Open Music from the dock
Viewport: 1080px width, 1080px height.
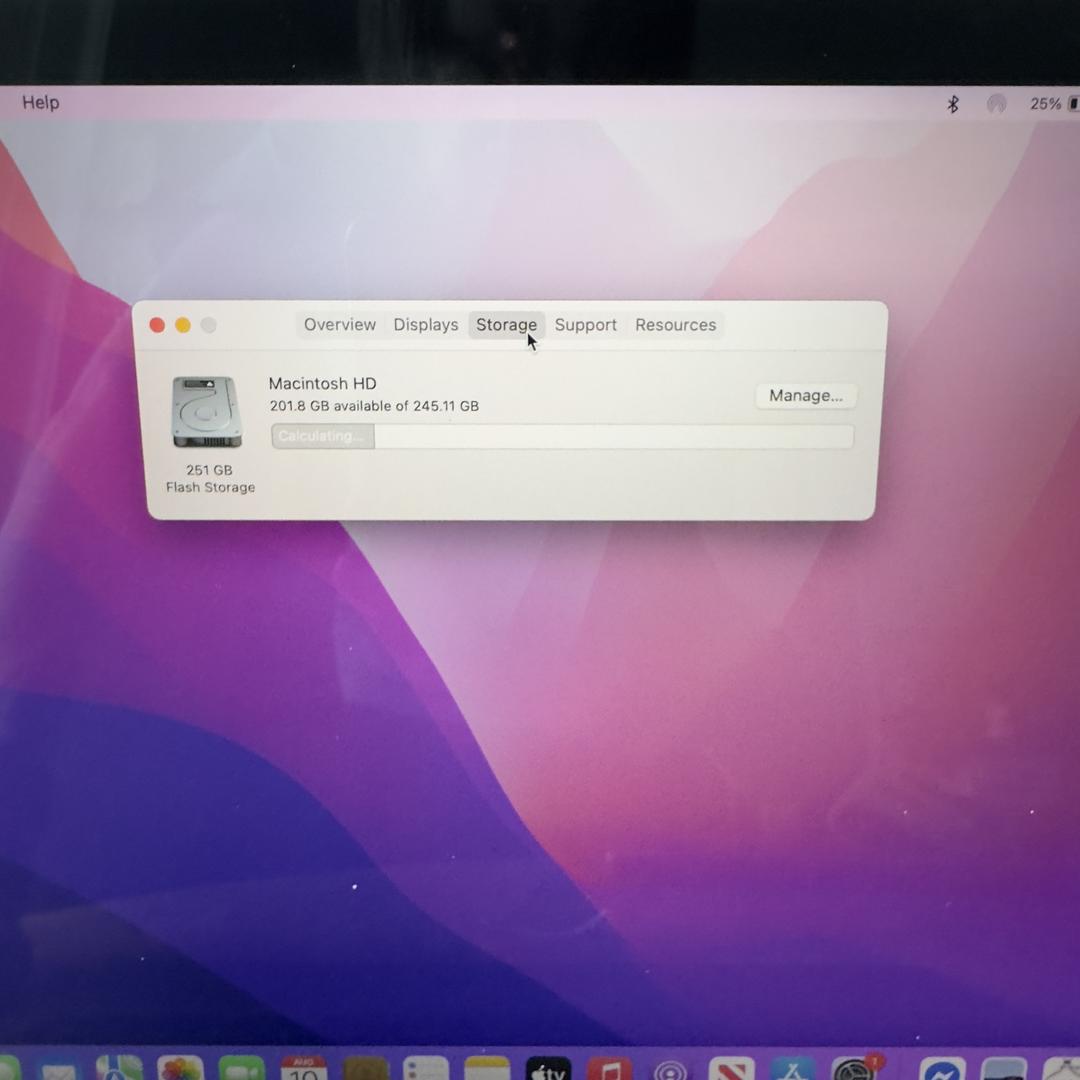coord(609,1068)
